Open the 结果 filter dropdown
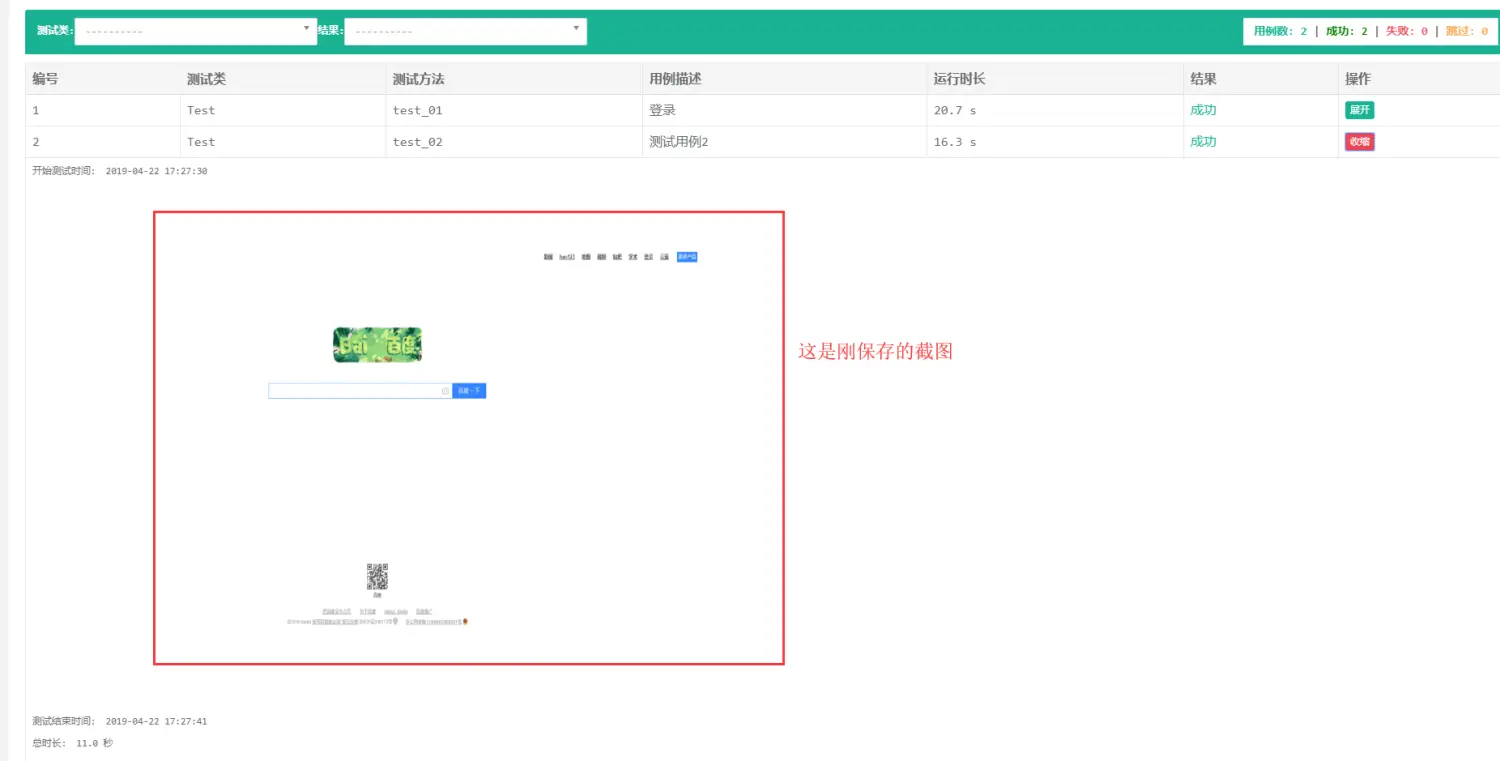The width and height of the screenshot is (1500, 761). pyautogui.click(x=465, y=31)
